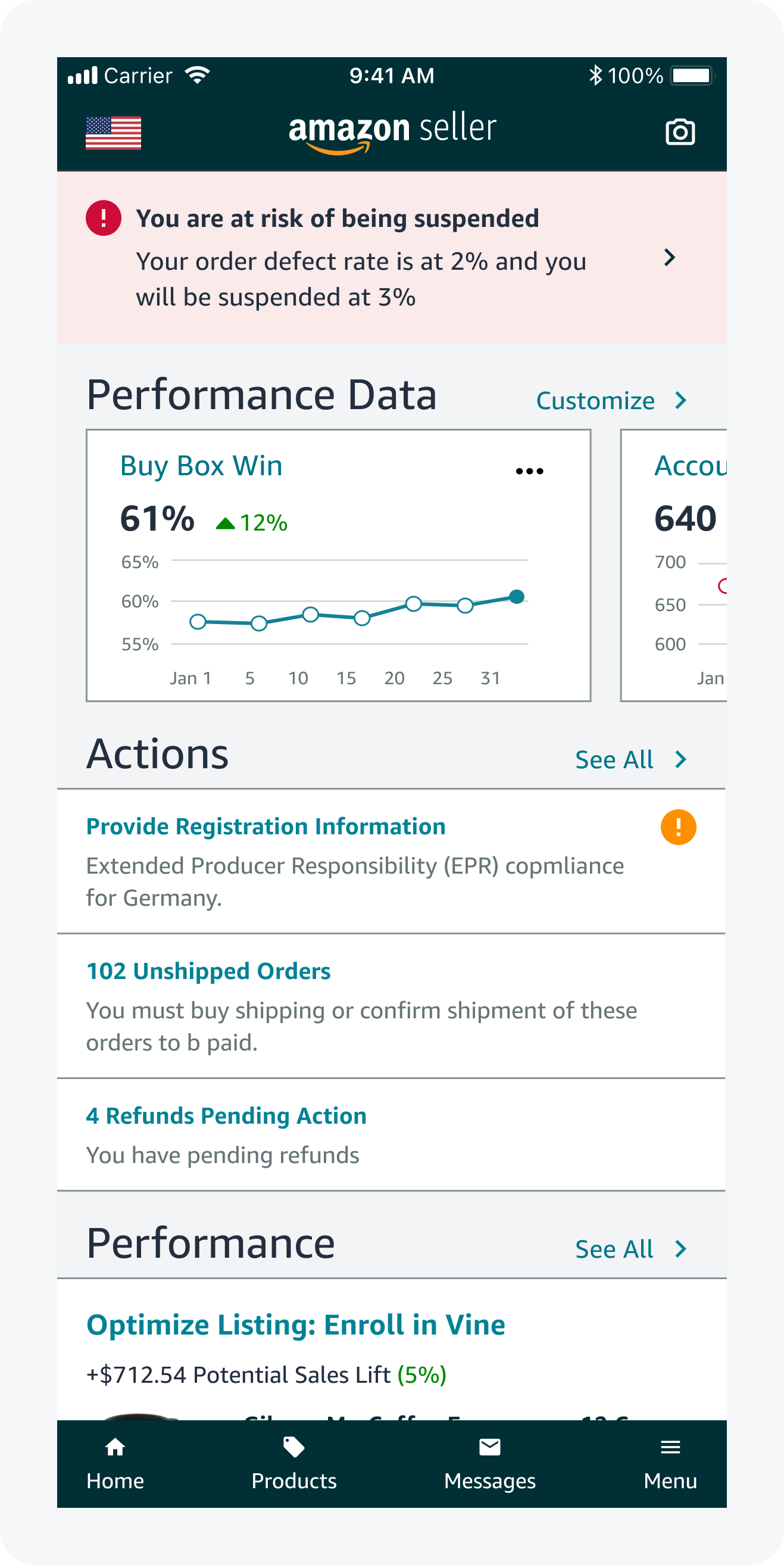Viewport: 784px width, 1565px height.
Task: Open the hamburger Menu tab
Action: (x=670, y=1464)
